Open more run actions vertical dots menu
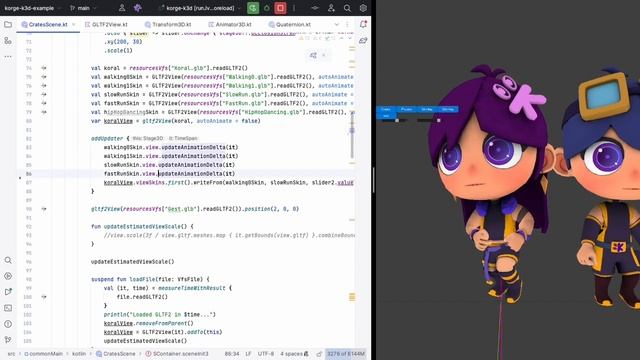 (294, 8)
